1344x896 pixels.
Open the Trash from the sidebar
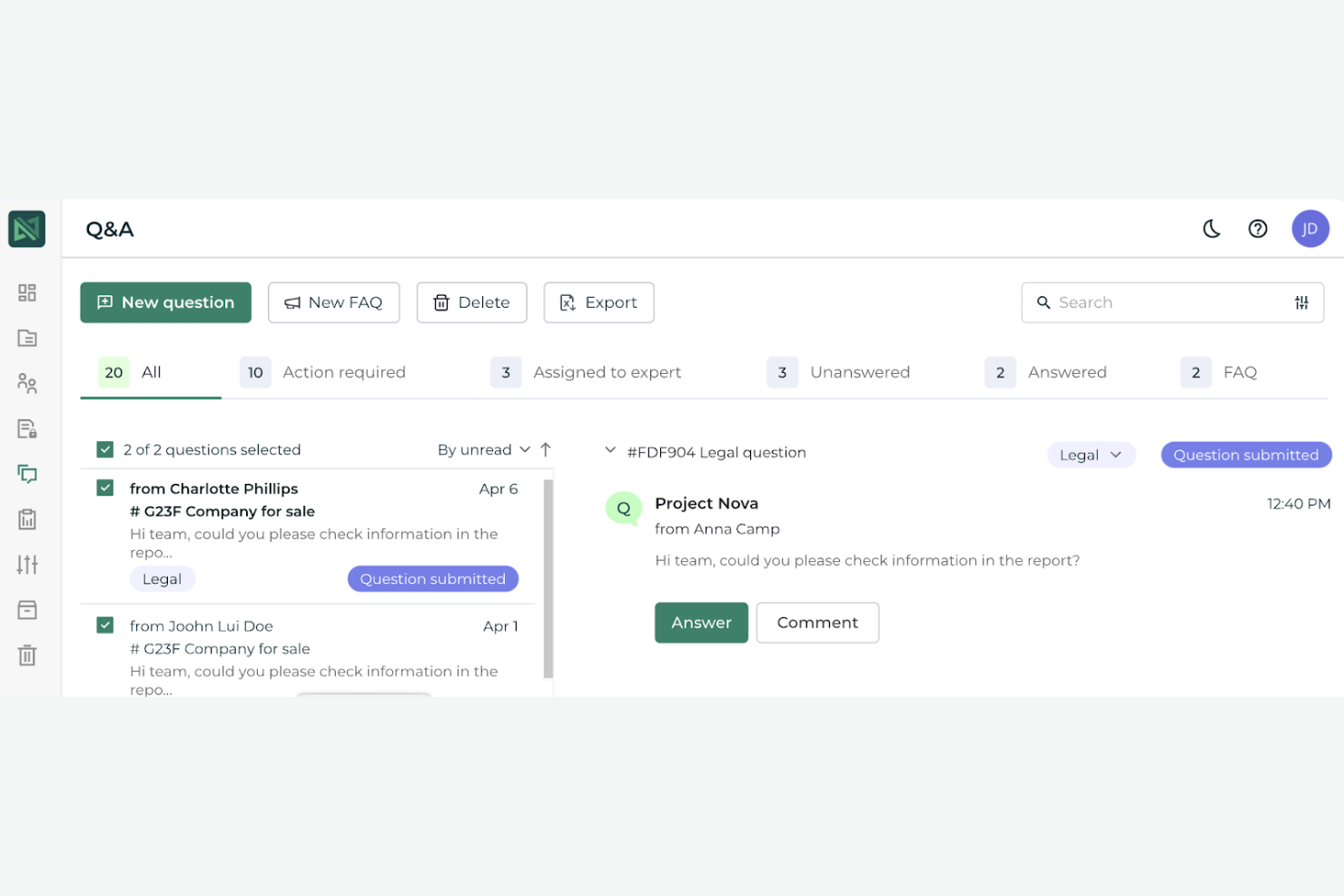point(26,655)
